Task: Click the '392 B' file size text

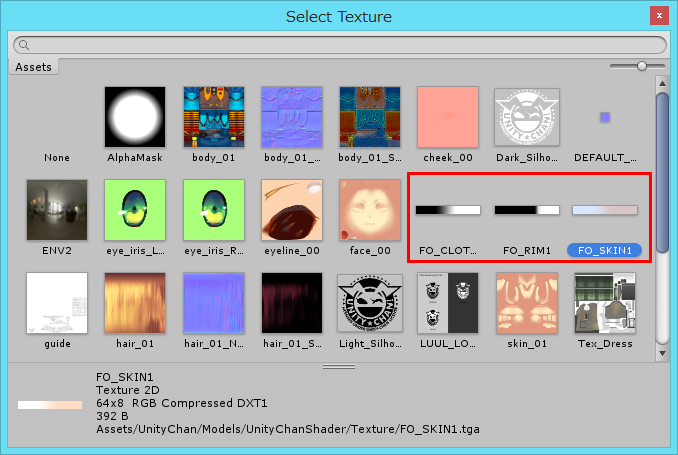Action: pos(112,416)
